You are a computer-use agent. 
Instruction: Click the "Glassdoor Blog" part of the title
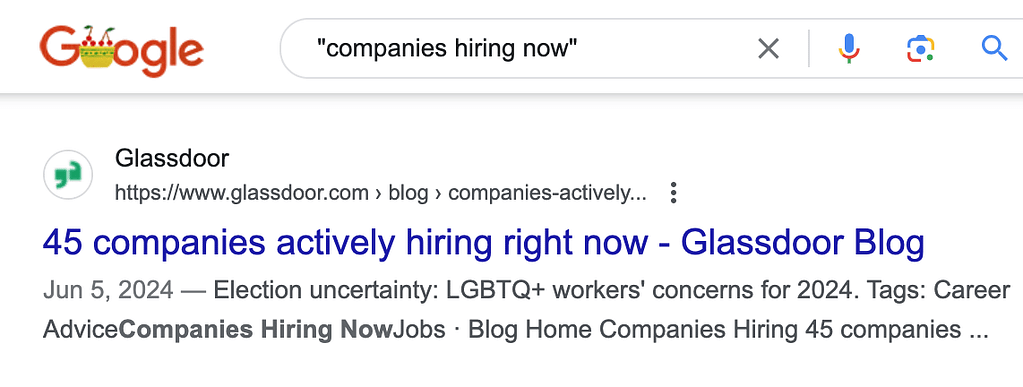pyautogui.click(x=802, y=242)
